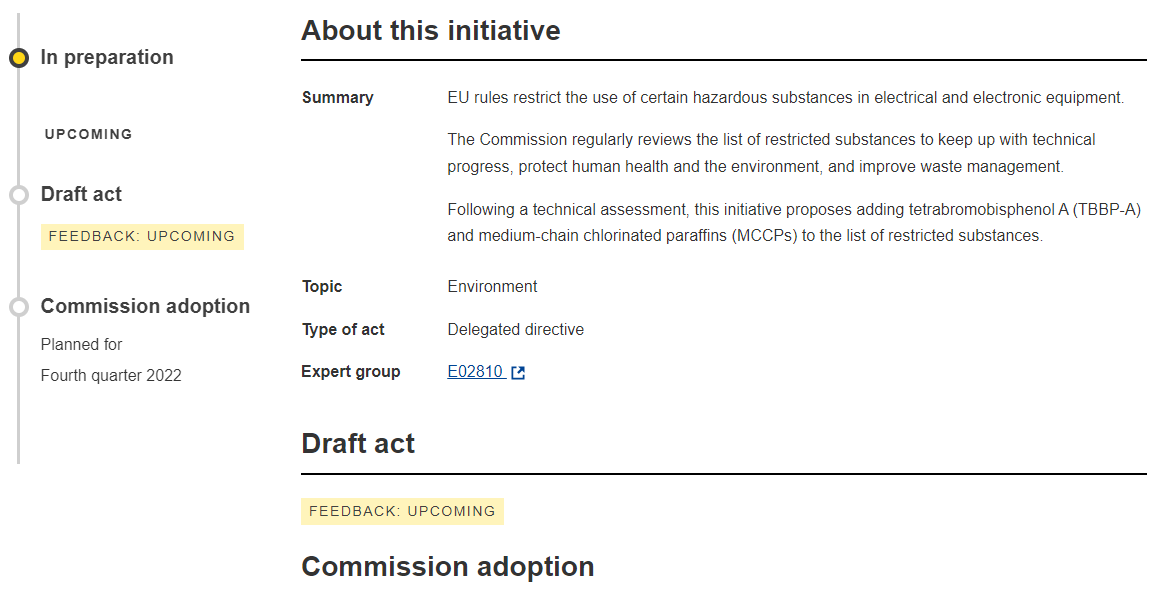Click the Commission adoption timeline circle
The height and width of the screenshot is (589, 1160).
(18, 307)
